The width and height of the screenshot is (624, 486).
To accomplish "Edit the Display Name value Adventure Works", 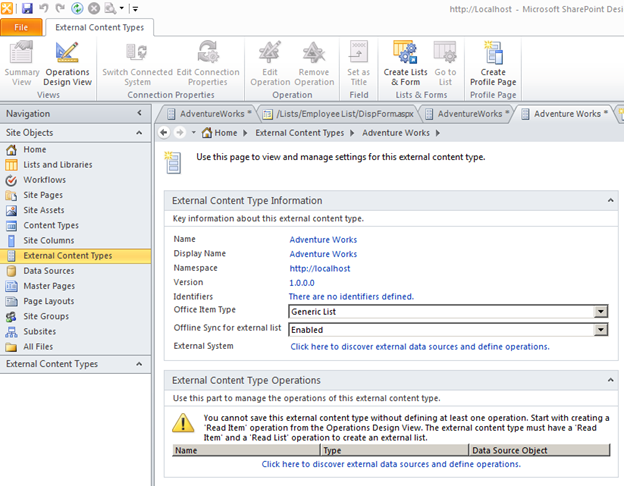I will coord(323,254).
